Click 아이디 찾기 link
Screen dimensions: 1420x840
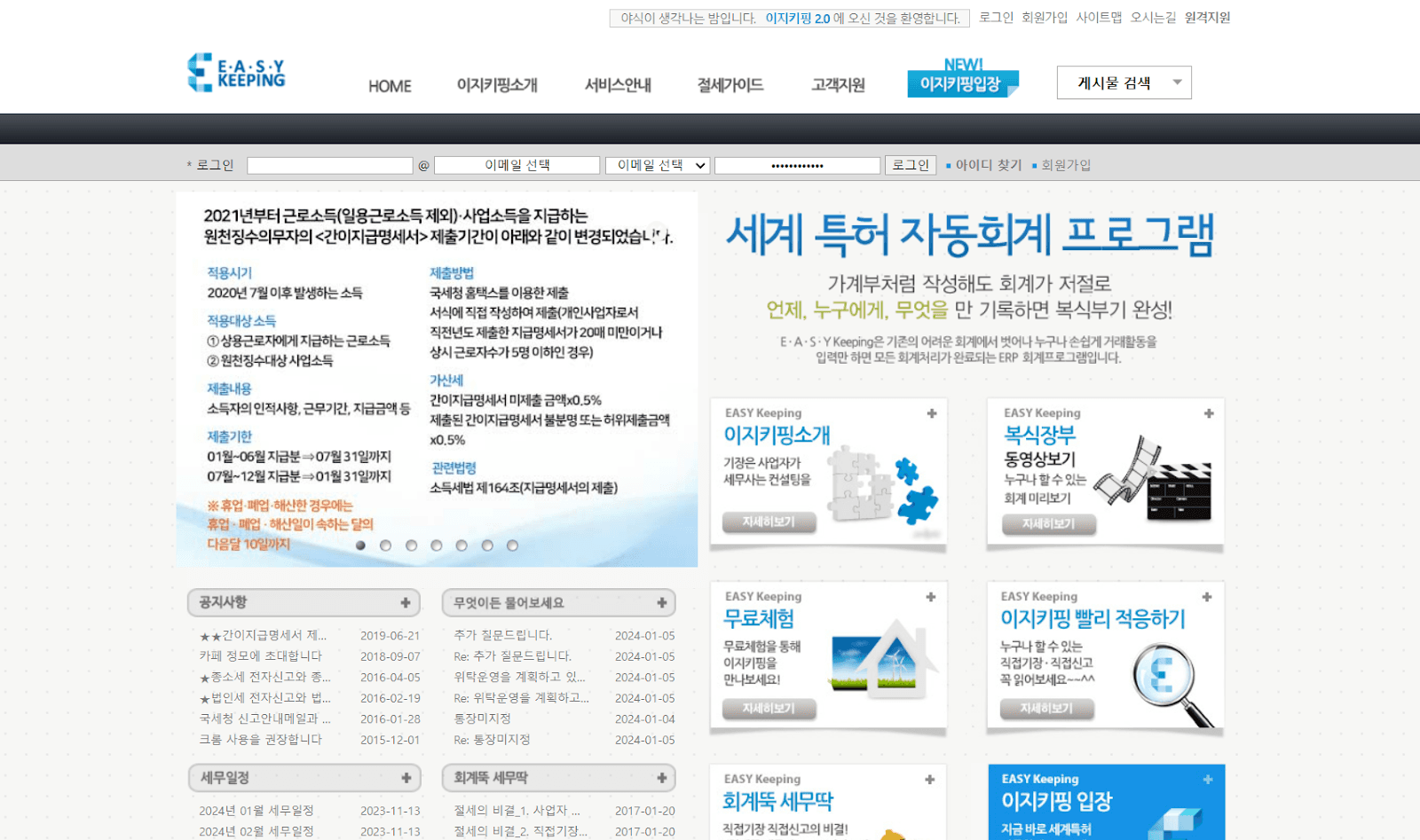989,165
